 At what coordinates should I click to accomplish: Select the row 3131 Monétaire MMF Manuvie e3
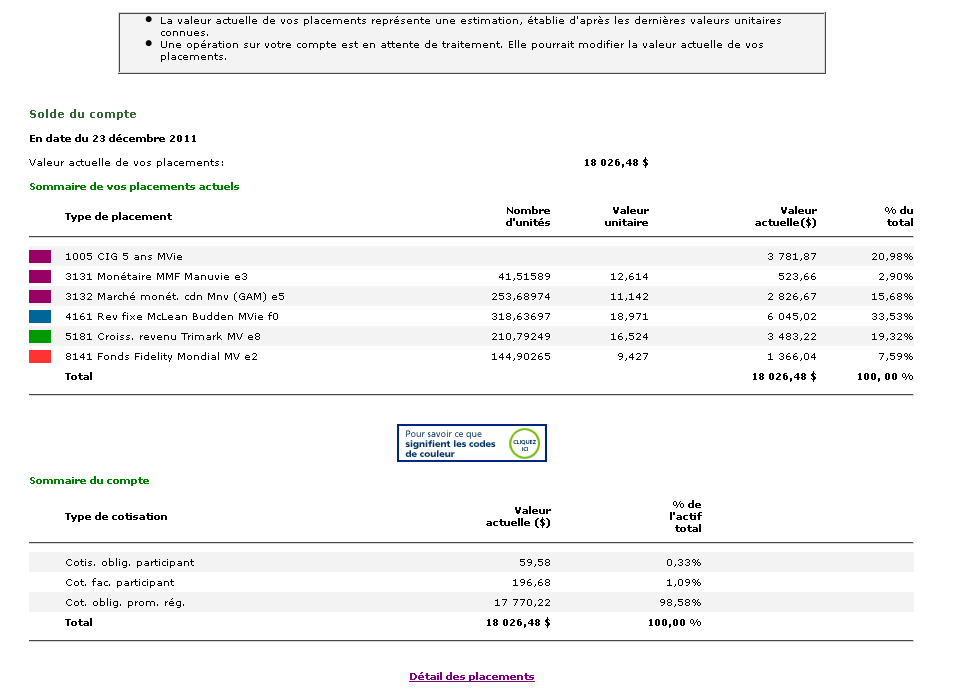click(x=471, y=276)
